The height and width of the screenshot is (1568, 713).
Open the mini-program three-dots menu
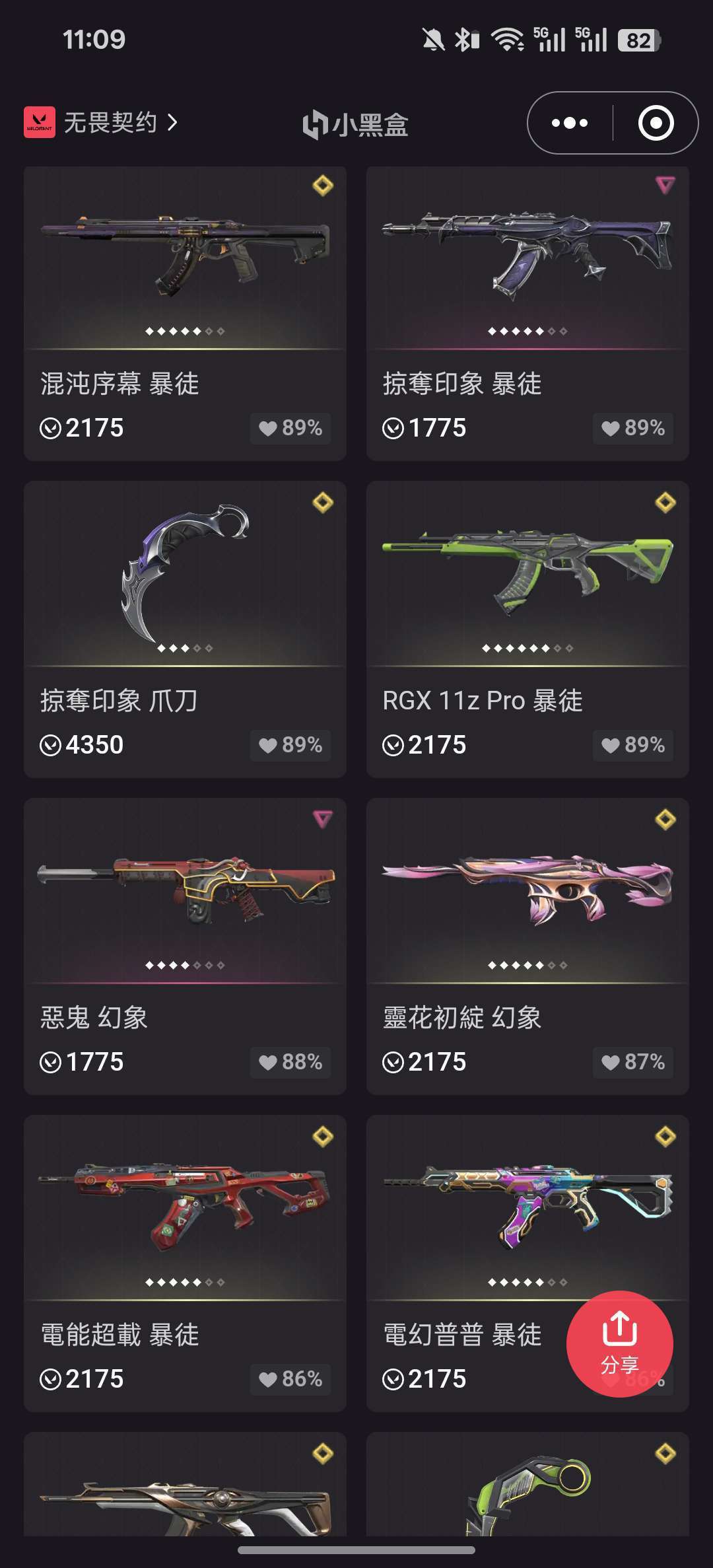(x=570, y=123)
